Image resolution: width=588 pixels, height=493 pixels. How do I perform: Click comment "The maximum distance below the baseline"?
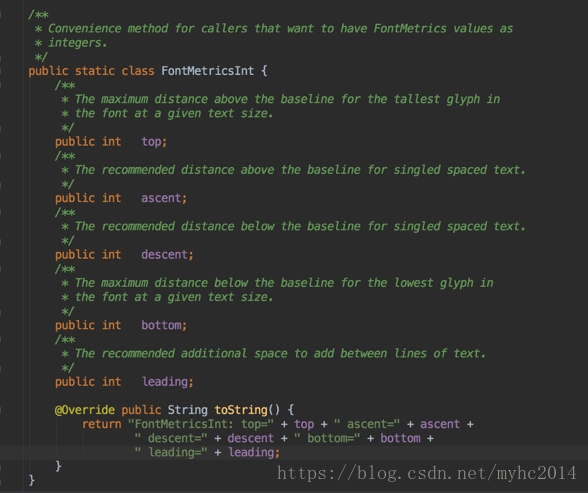pos(277,283)
